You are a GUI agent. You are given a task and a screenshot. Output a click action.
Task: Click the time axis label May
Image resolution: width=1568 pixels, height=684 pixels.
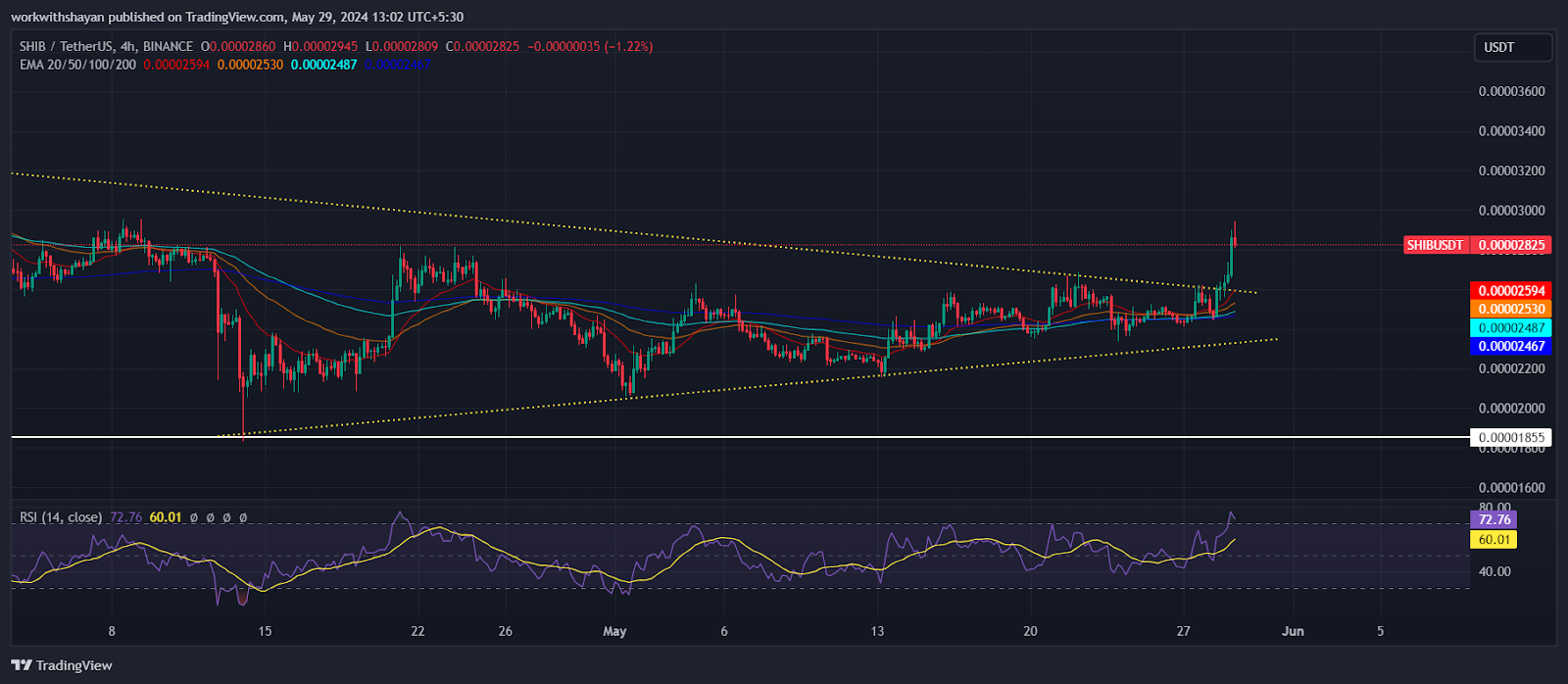coord(614,631)
